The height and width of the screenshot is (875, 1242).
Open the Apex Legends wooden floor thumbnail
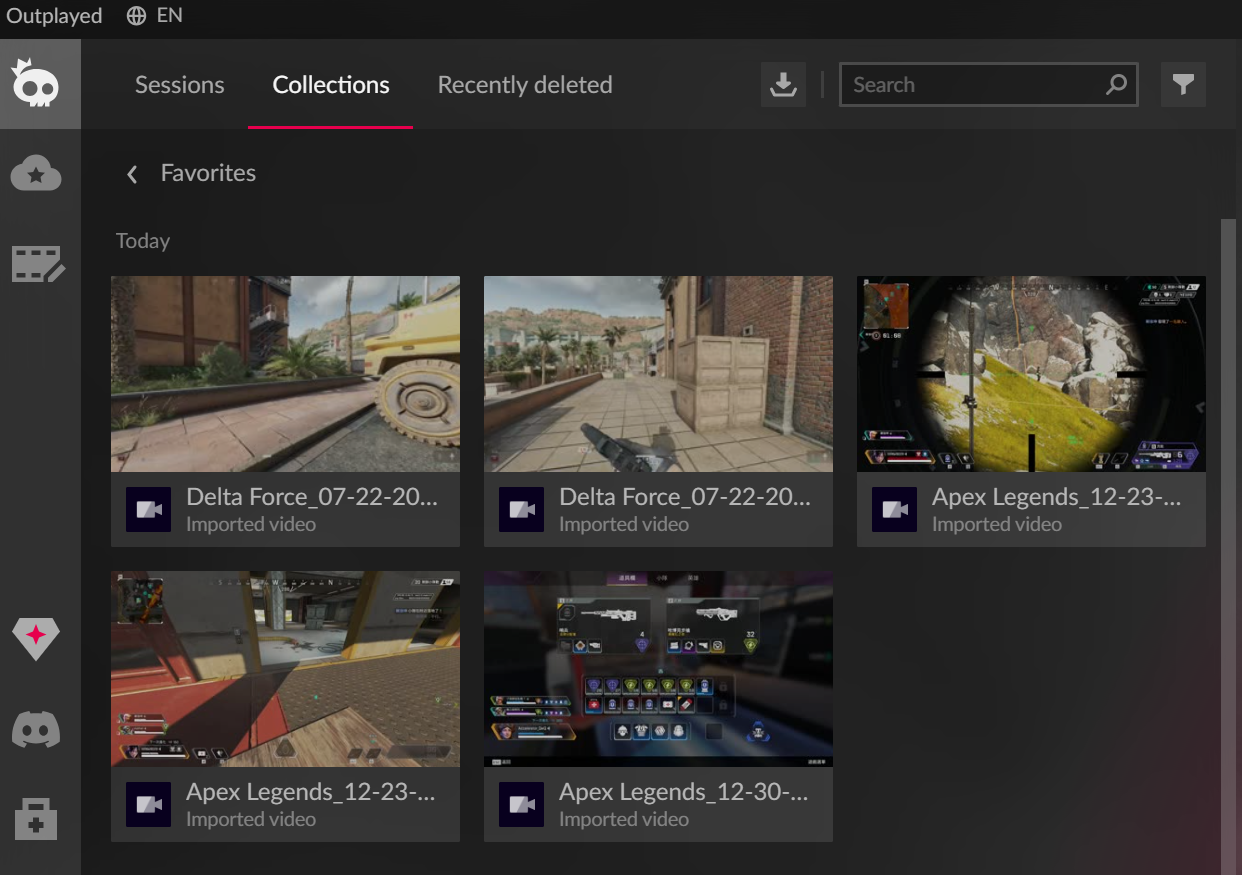(285, 669)
